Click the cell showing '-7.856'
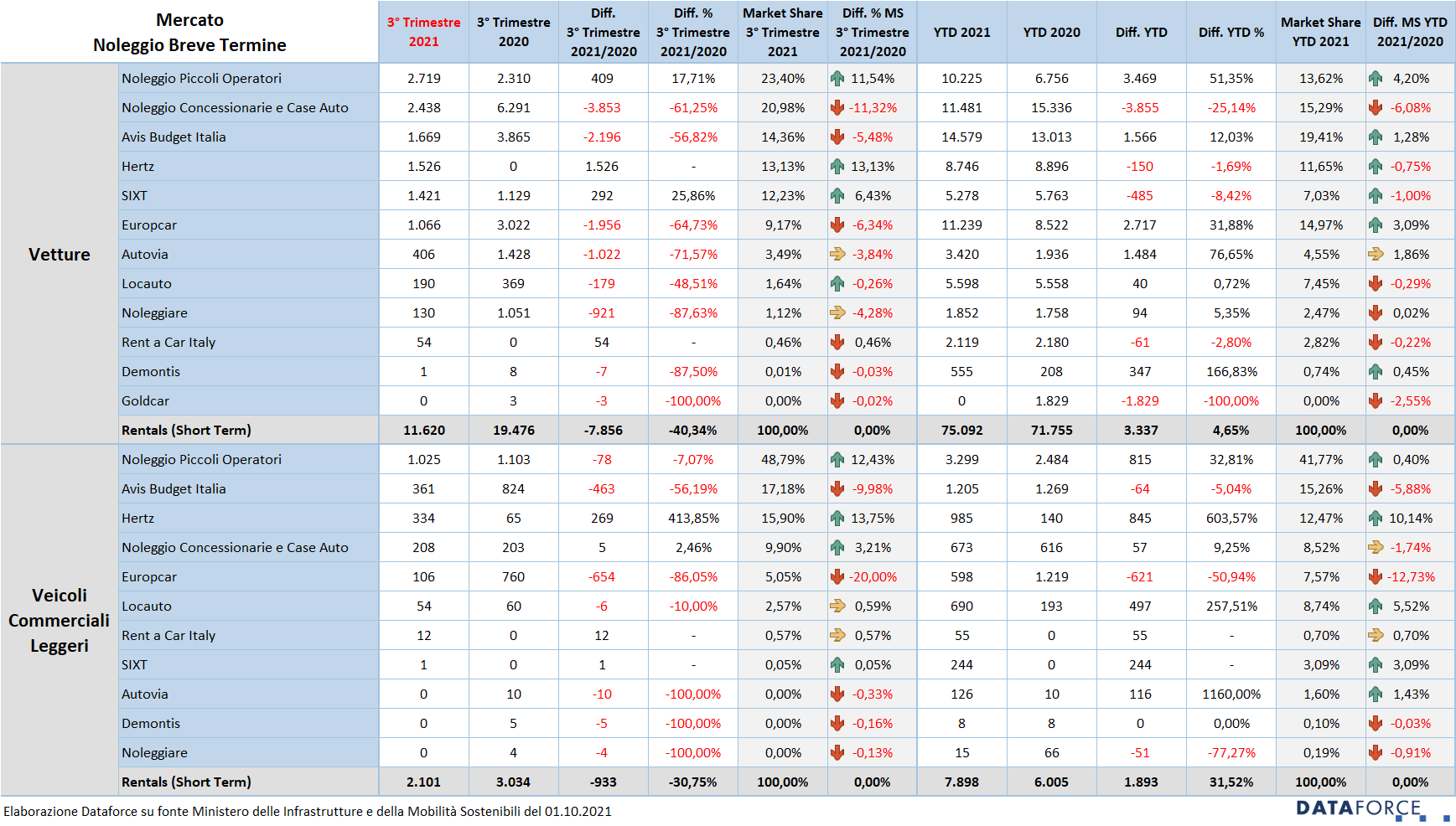The height and width of the screenshot is (826, 1456). 603,431
